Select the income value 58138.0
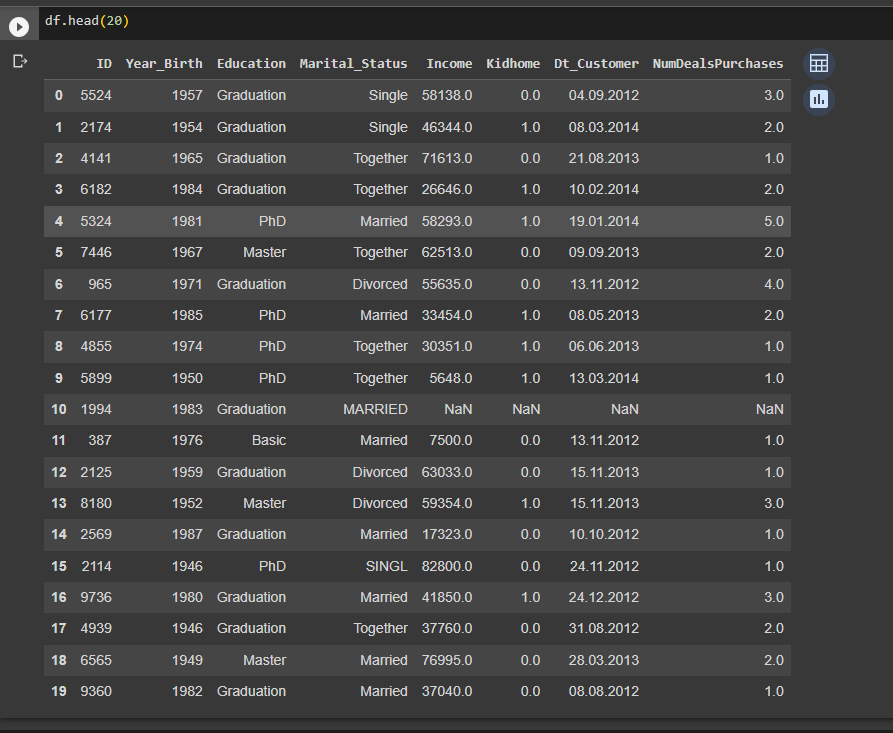The image size is (893, 733). [x=446, y=95]
